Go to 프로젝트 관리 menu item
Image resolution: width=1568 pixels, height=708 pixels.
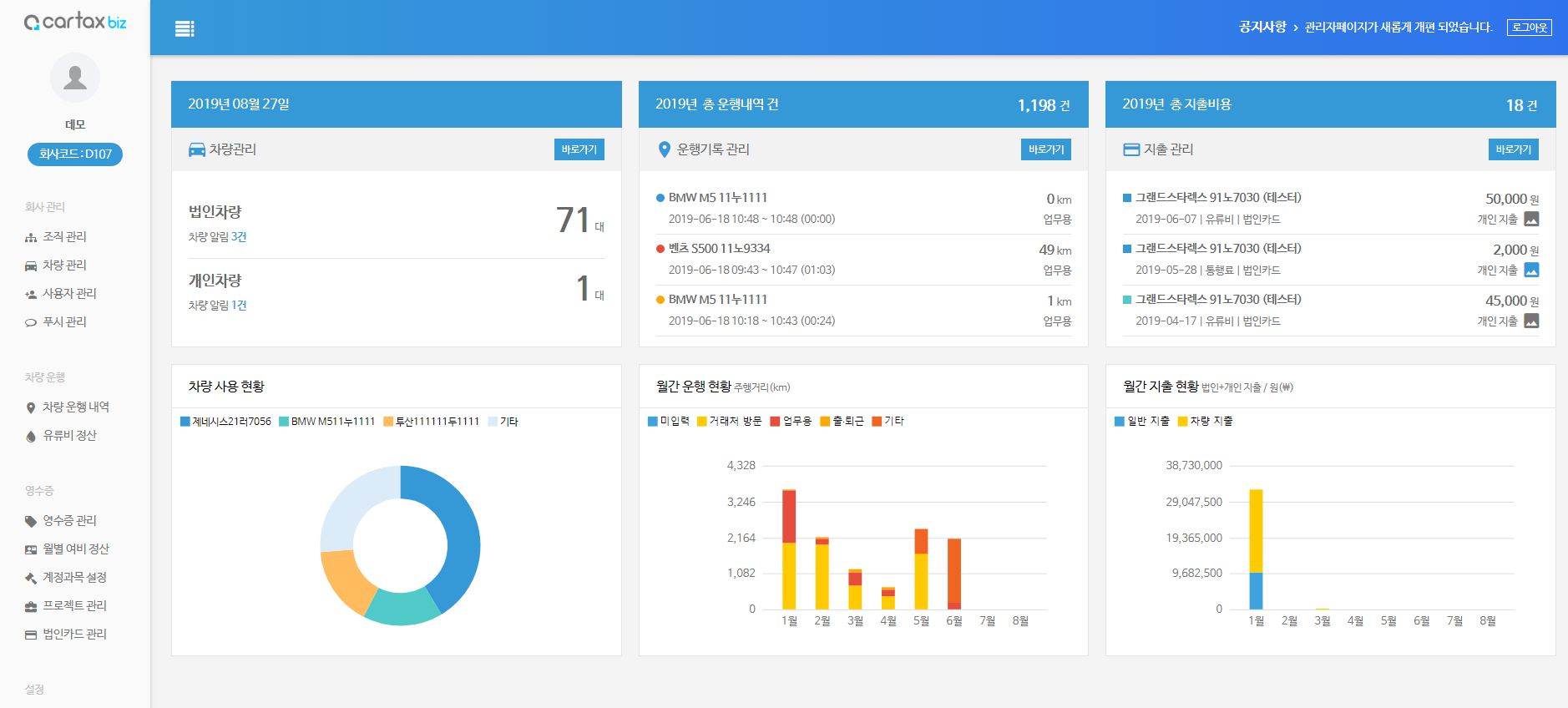pos(74,606)
